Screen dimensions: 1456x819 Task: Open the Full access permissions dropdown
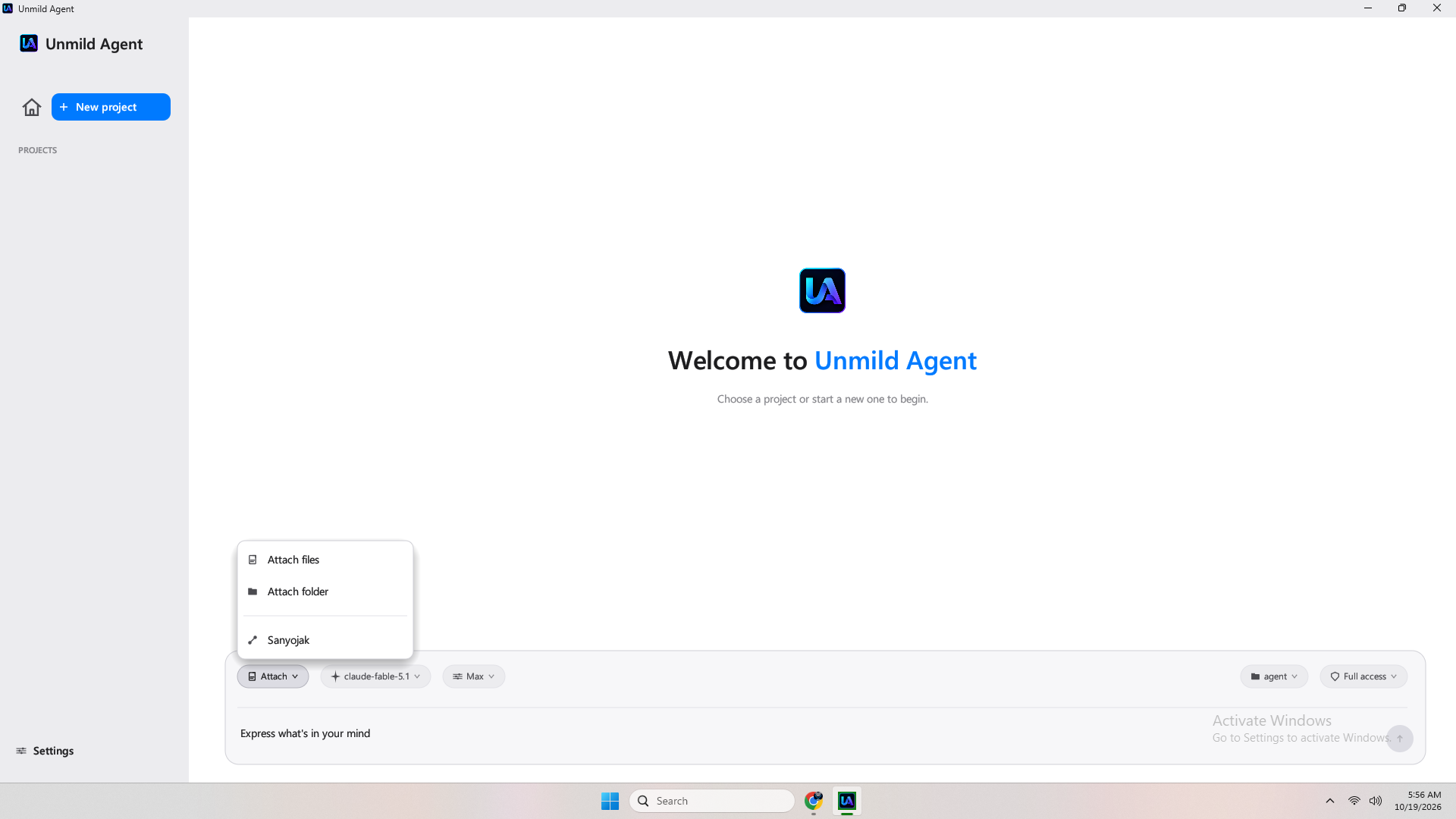pyautogui.click(x=1363, y=676)
